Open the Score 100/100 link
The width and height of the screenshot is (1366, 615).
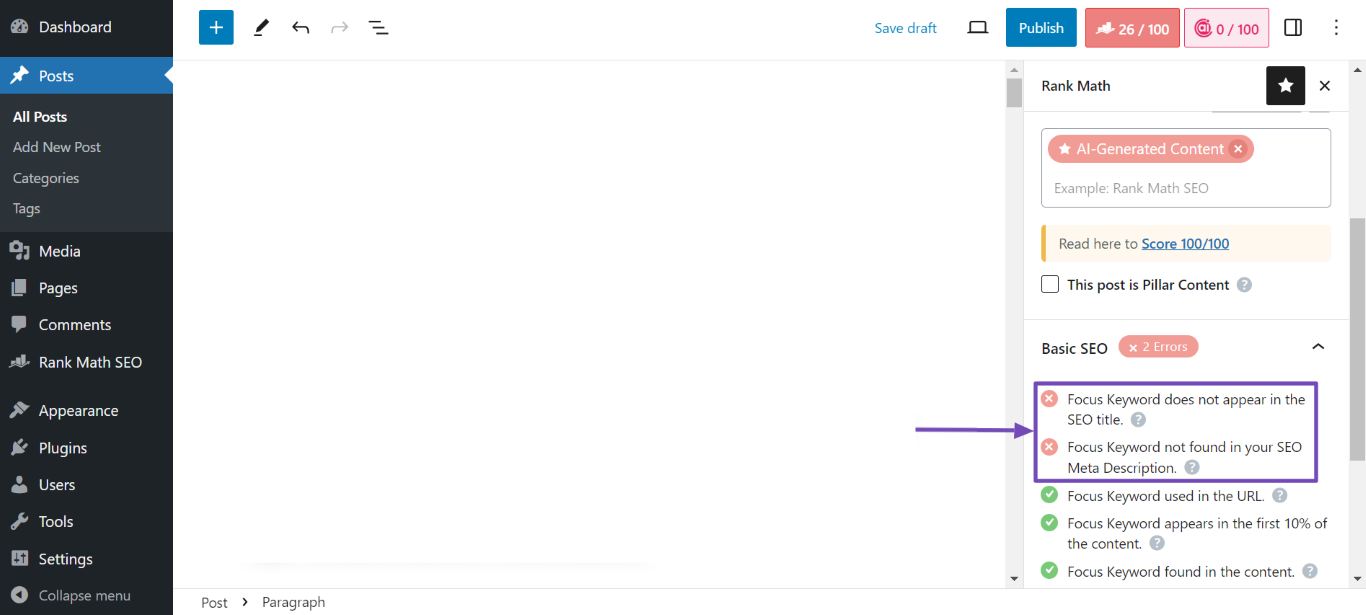point(1185,244)
